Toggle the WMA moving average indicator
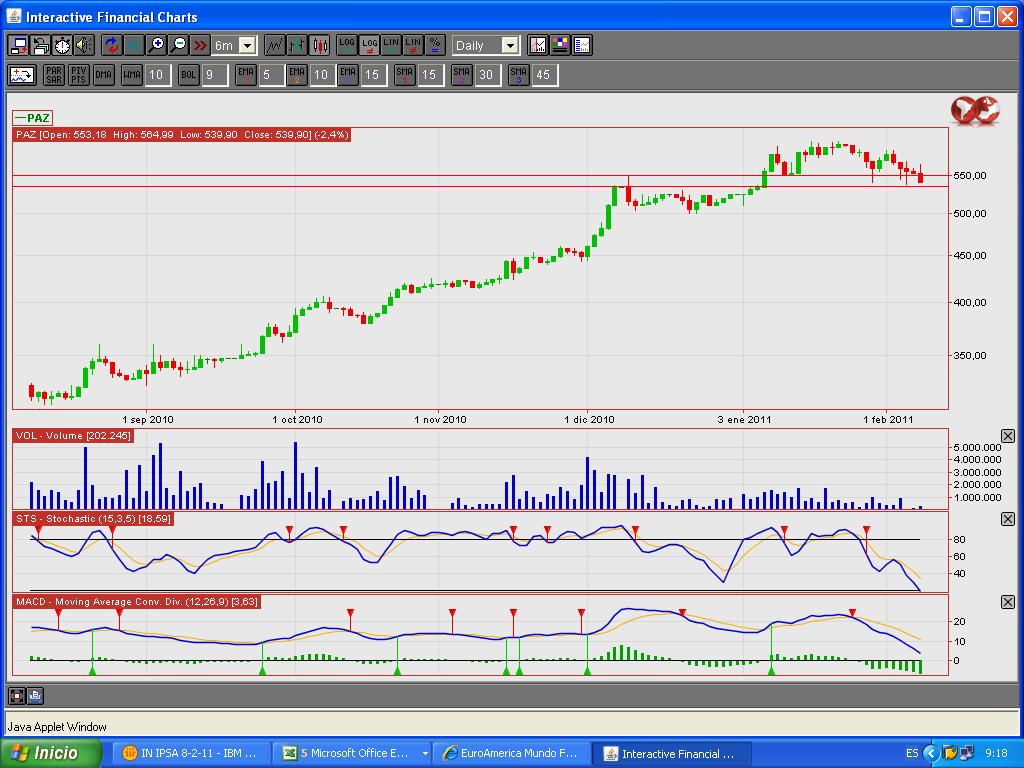 coord(131,75)
